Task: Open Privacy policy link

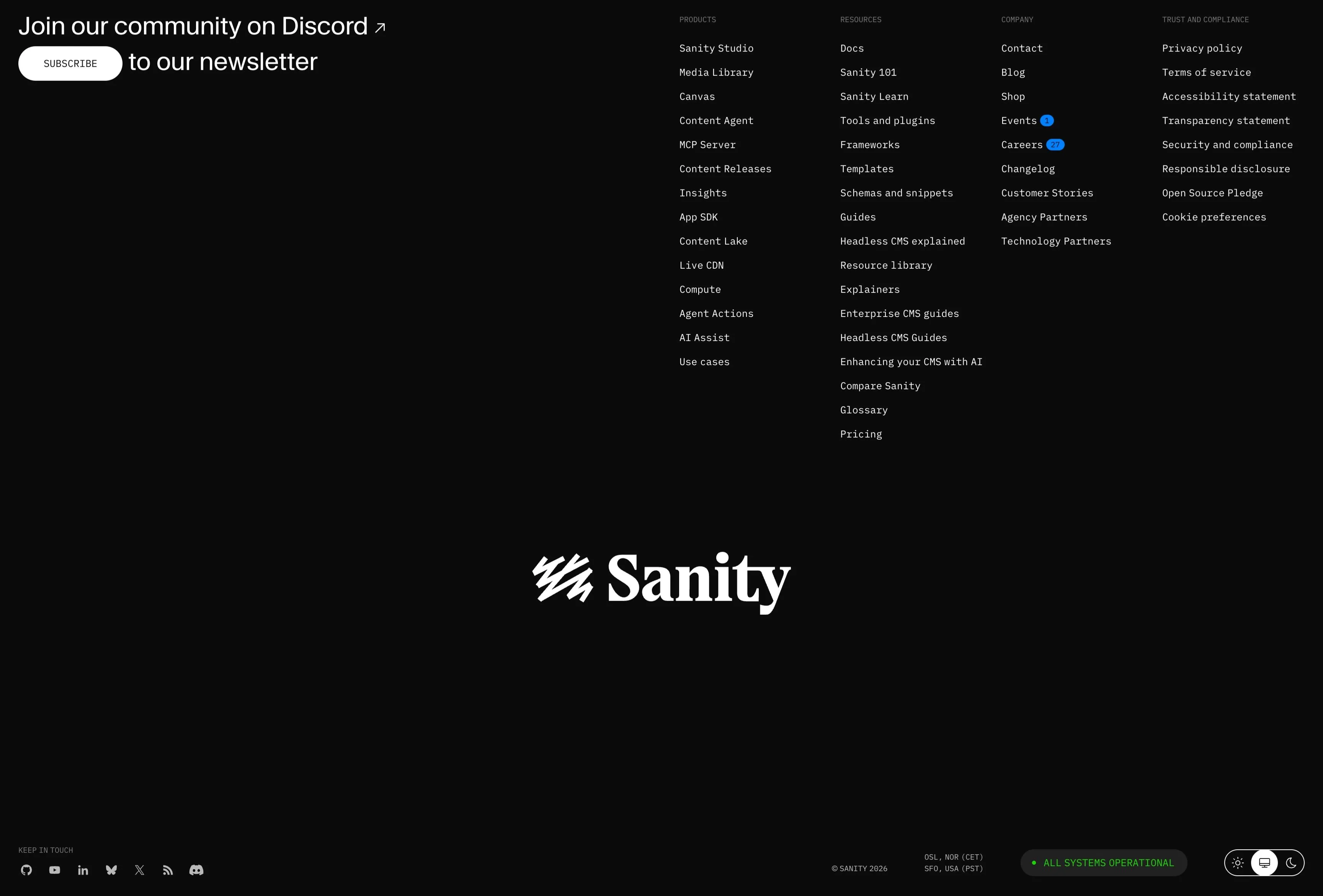Action: click(1202, 48)
